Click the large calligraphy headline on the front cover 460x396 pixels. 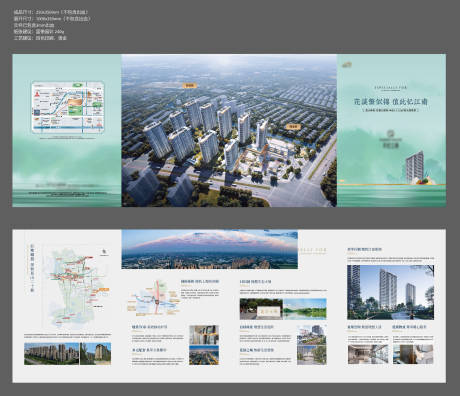(x=391, y=101)
